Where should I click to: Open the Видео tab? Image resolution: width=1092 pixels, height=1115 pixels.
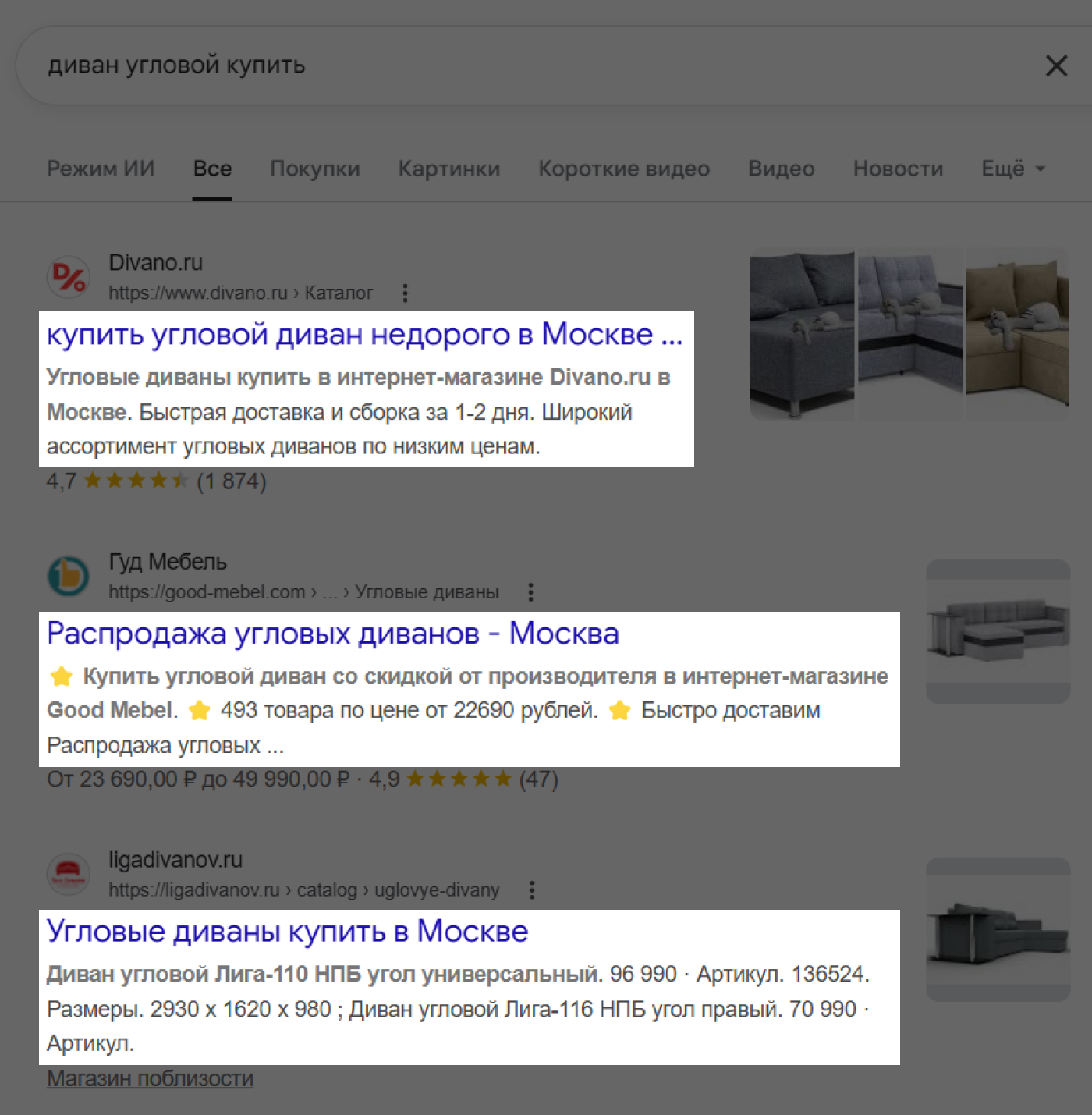[x=782, y=169]
